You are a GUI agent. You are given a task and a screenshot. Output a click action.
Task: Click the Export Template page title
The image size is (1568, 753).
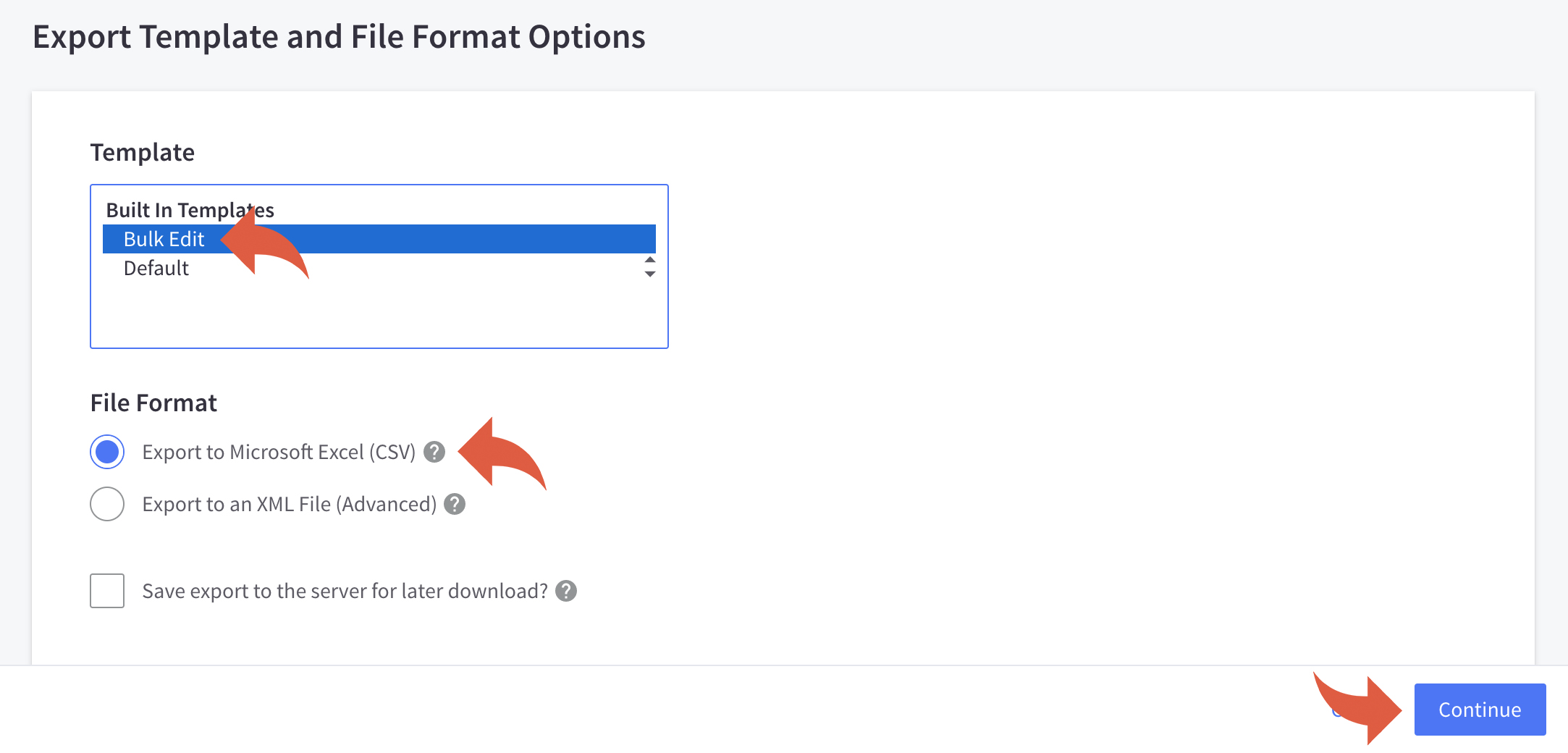point(339,36)
